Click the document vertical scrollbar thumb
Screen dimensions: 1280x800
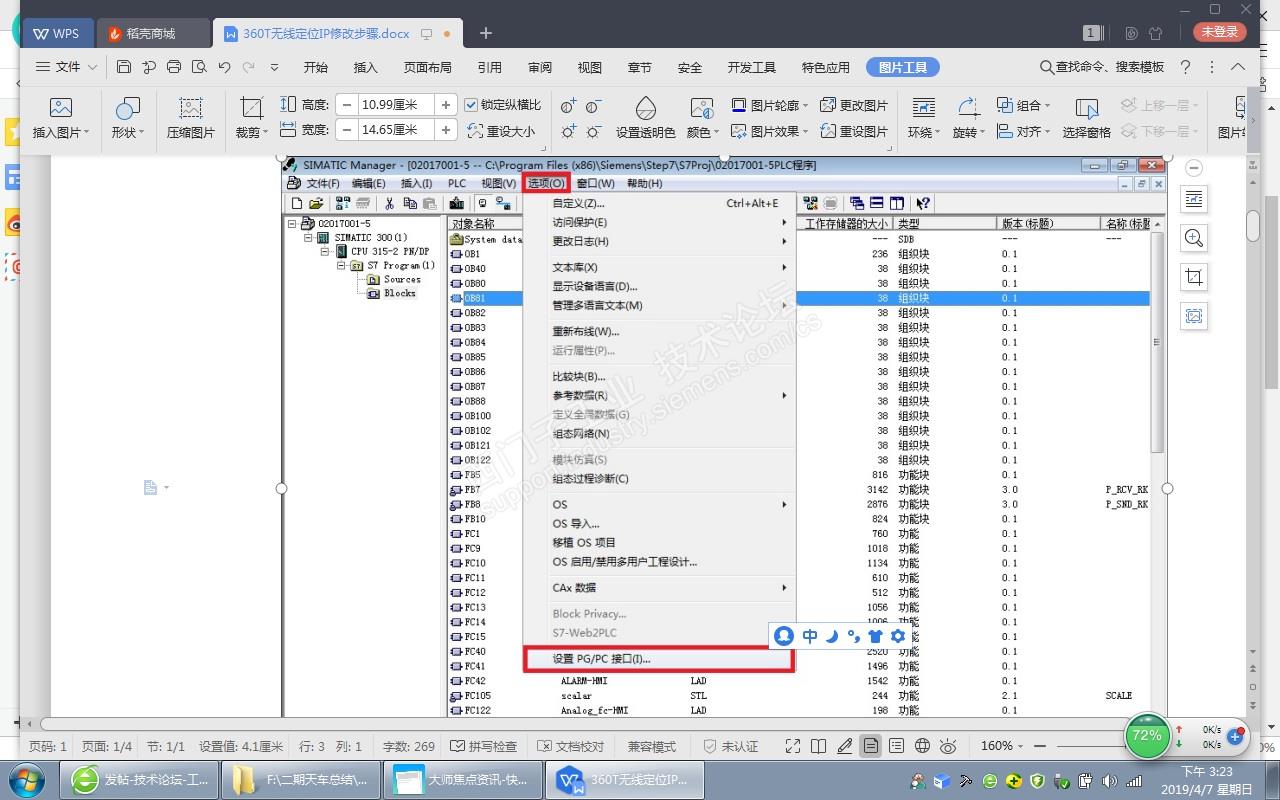pos(1253,225)
